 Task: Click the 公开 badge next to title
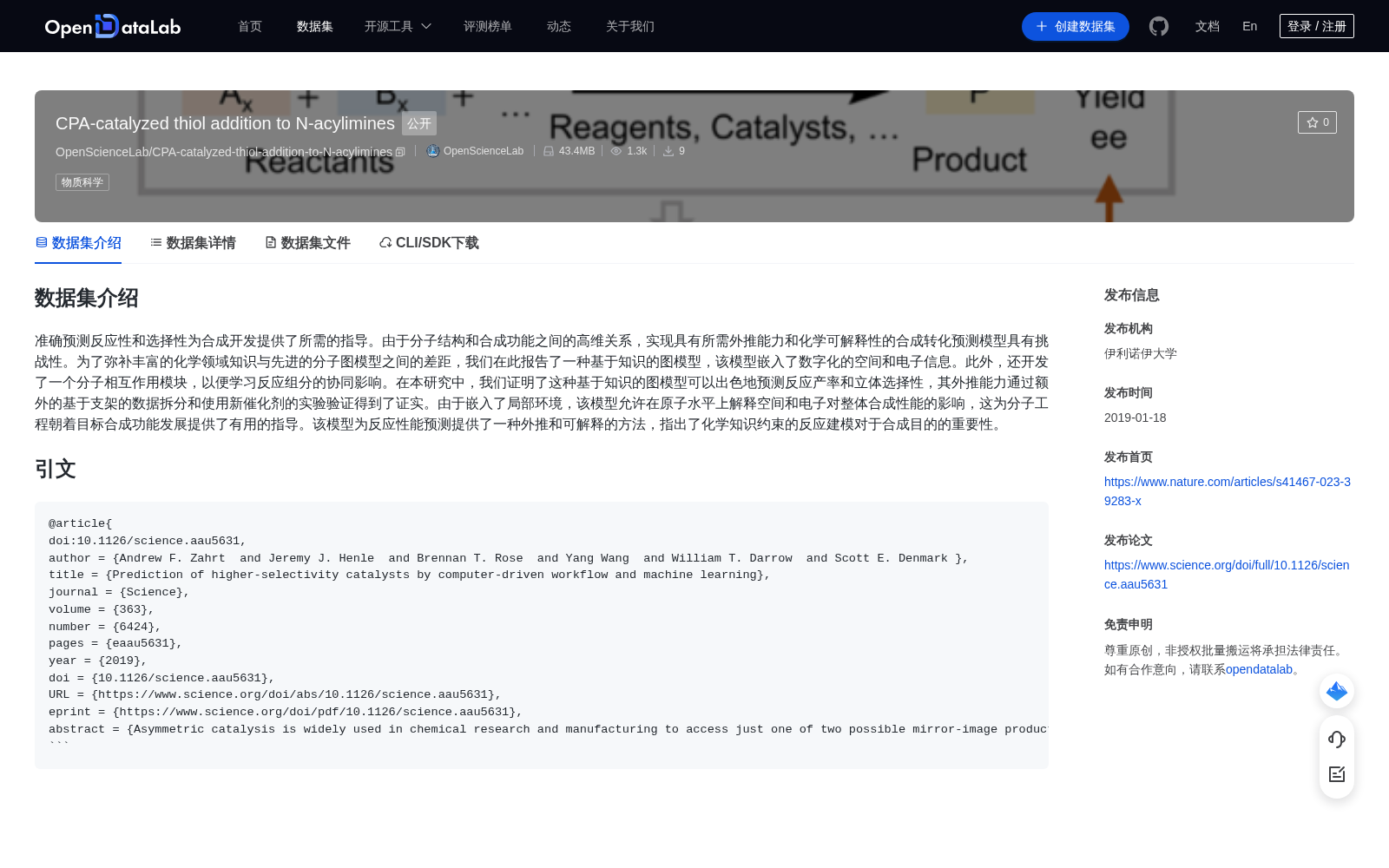tap(419, 123)
